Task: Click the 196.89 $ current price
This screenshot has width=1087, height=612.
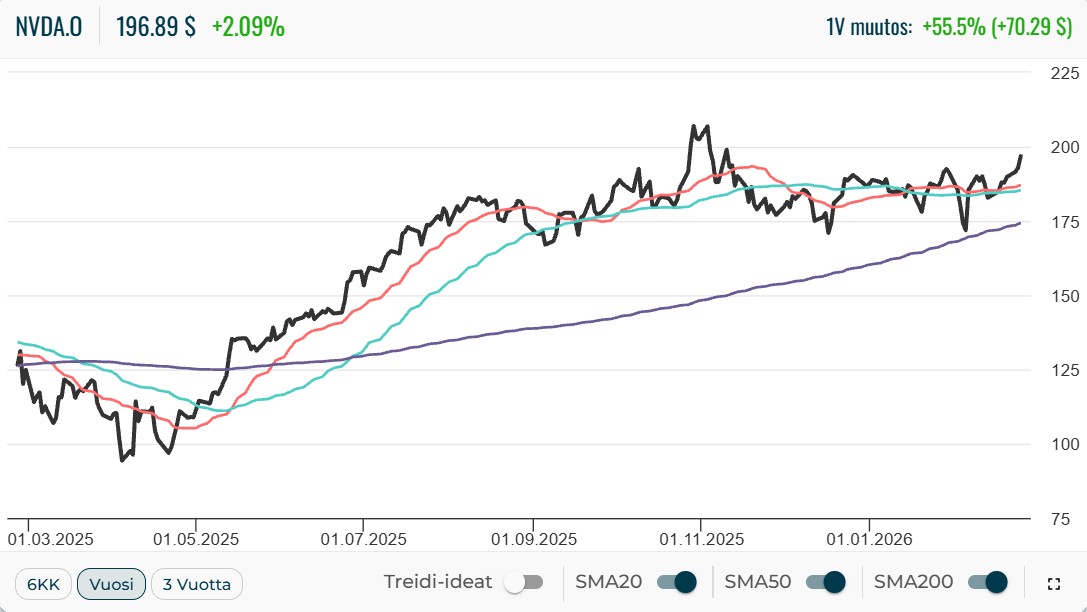Action: [156, 27]
